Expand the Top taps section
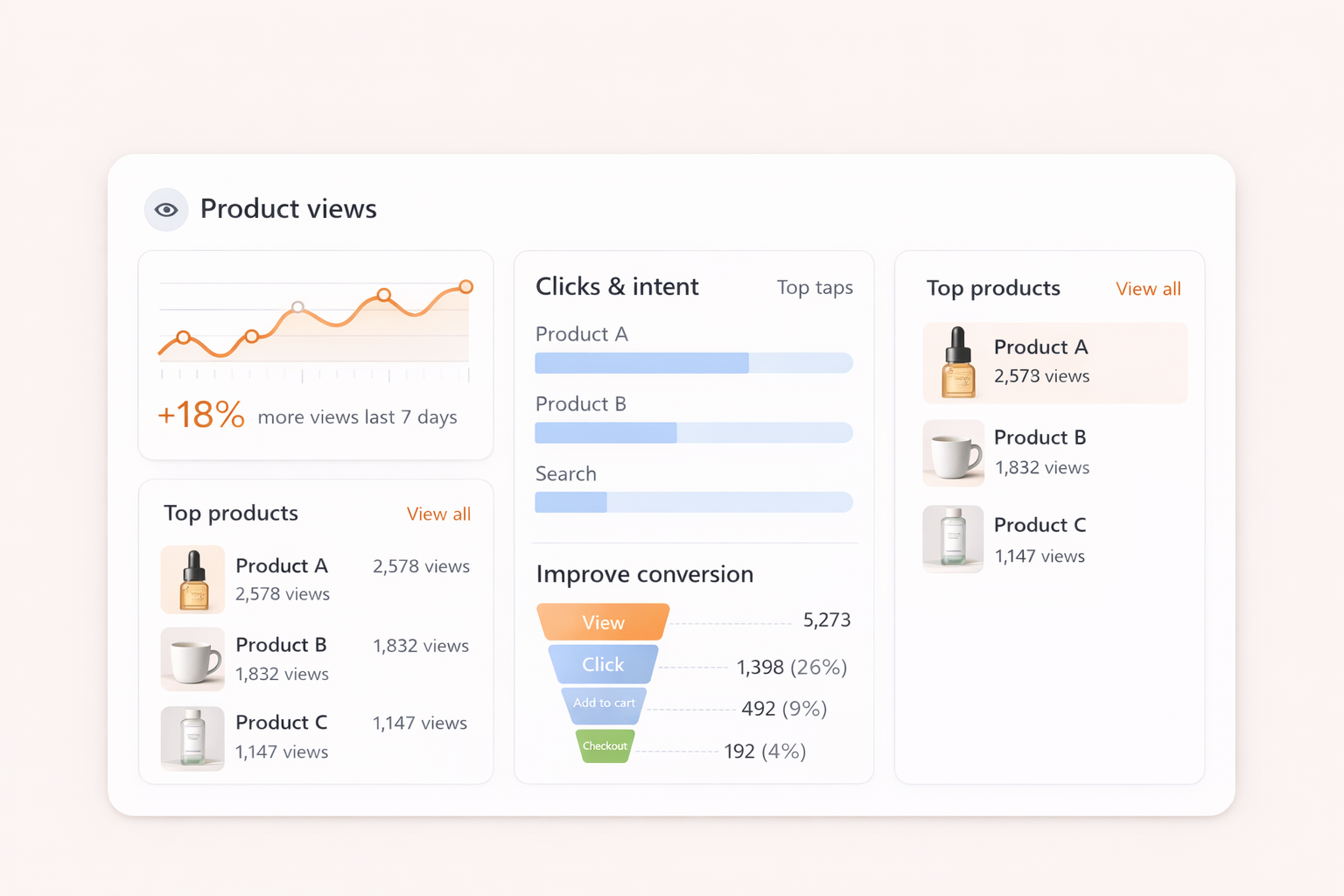 pos(815,287)
